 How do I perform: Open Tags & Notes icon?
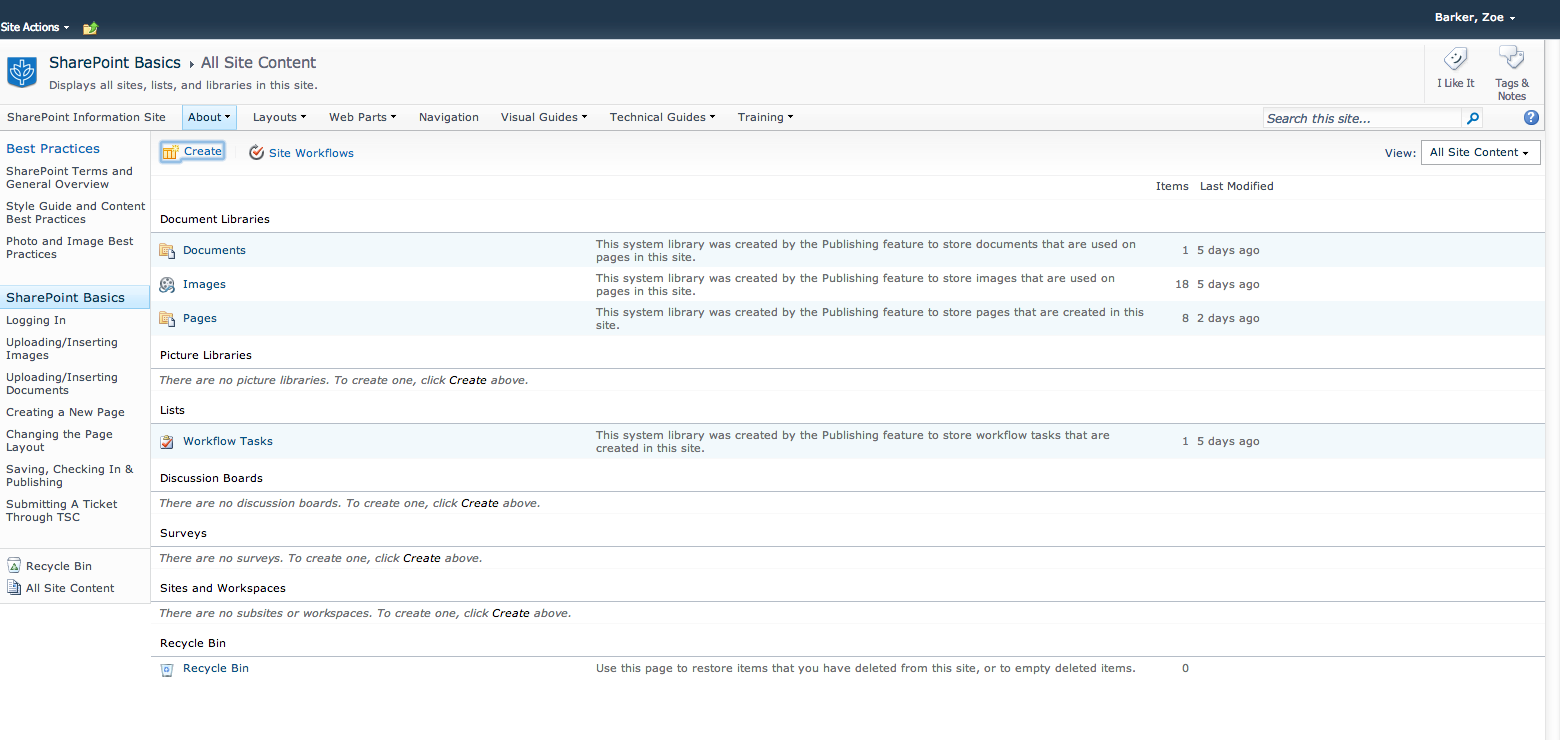(1511, 58)
